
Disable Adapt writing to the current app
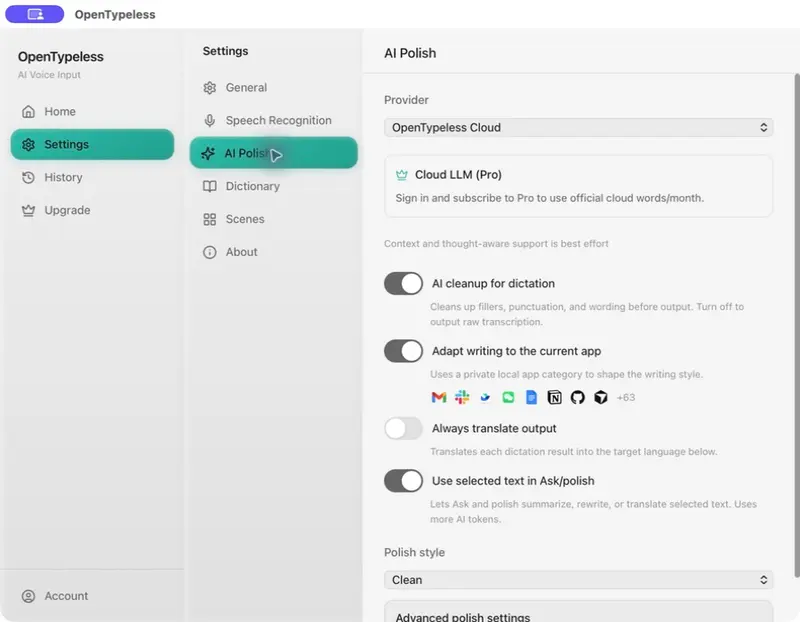404,351
